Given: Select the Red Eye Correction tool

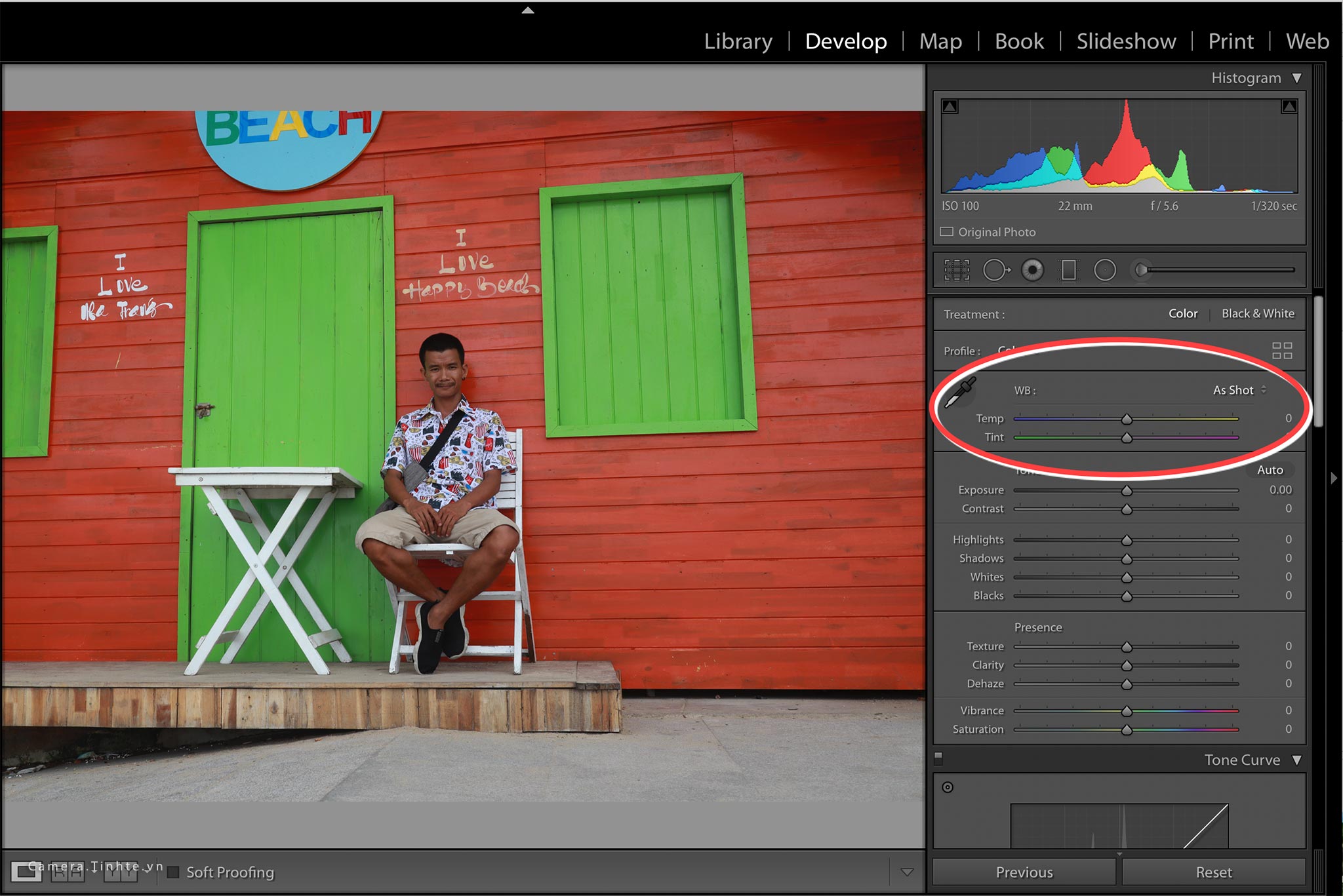Looking at the screenshot, I should 1032,270.
